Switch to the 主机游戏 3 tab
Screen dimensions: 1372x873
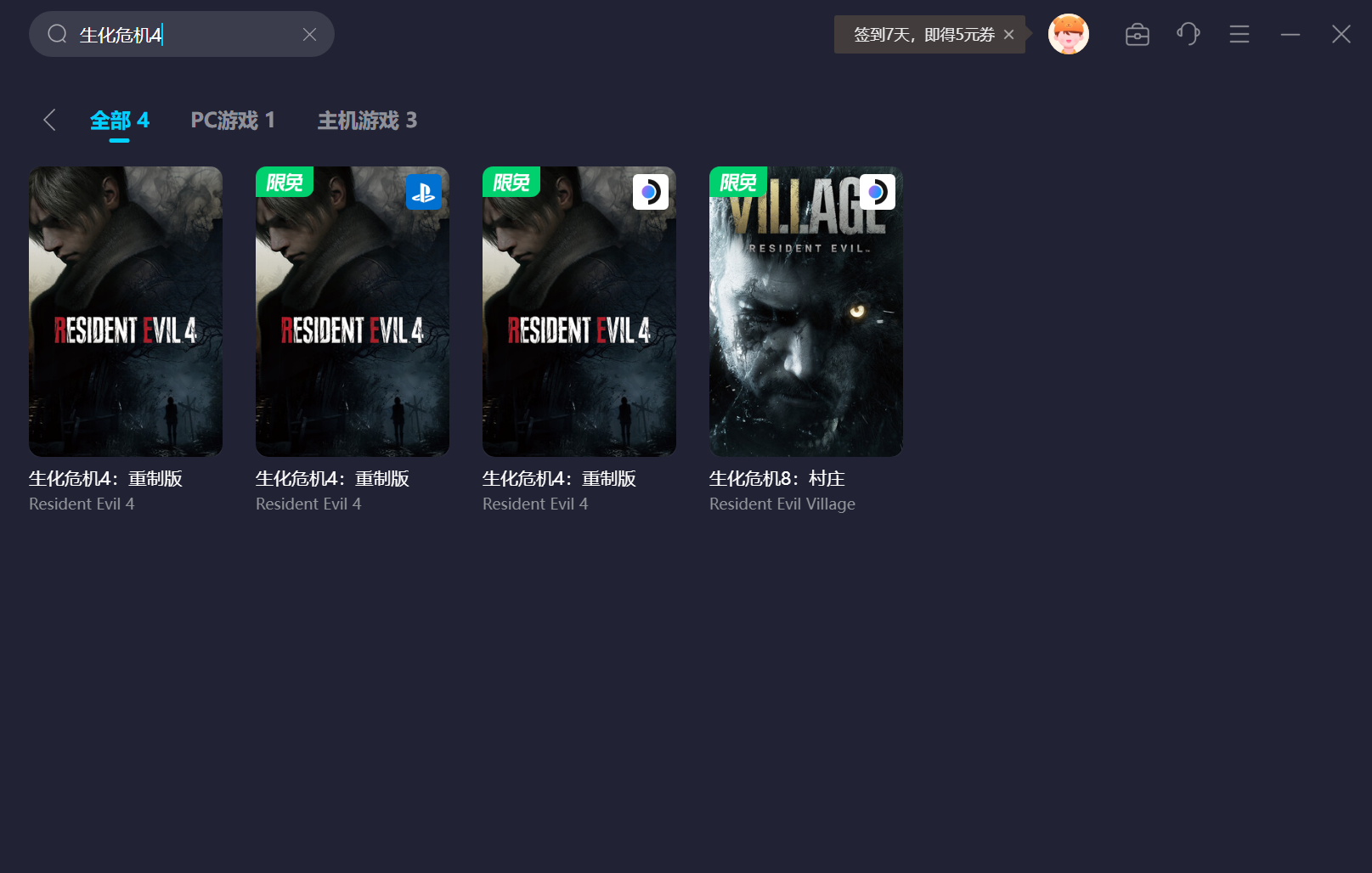click(367, 121)
